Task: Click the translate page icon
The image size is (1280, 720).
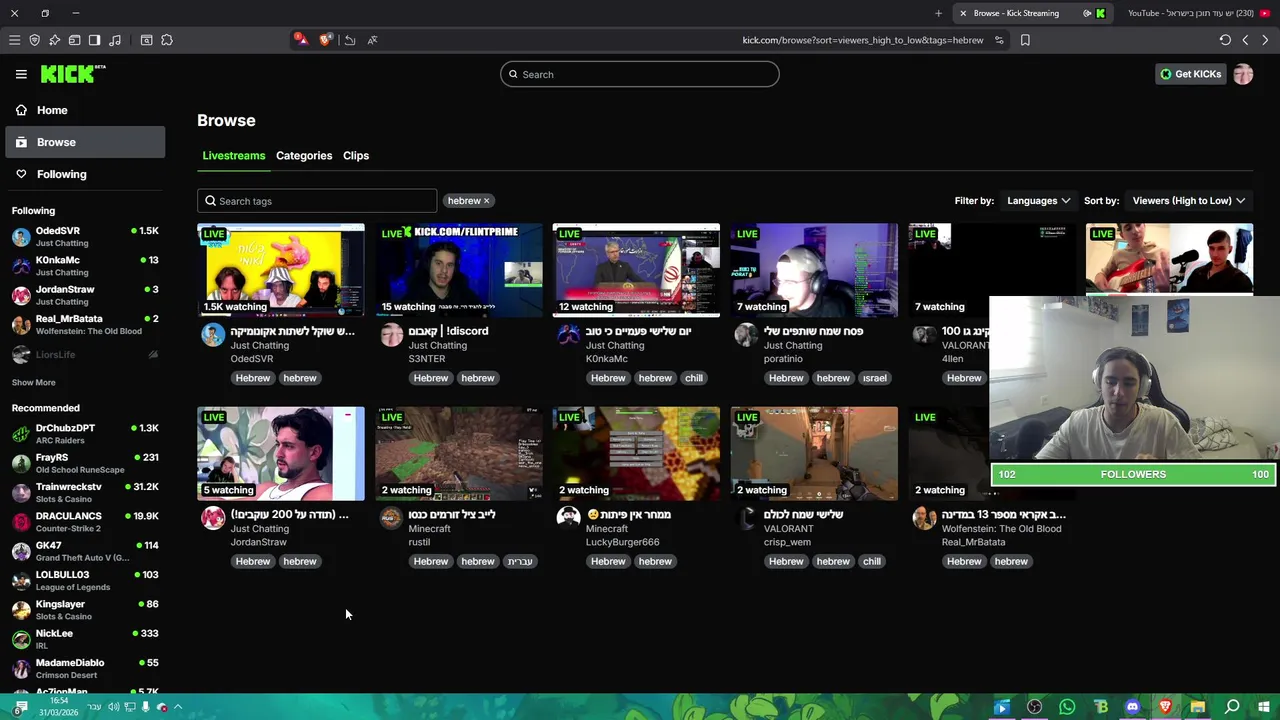Action: click(x=372, y=40)
